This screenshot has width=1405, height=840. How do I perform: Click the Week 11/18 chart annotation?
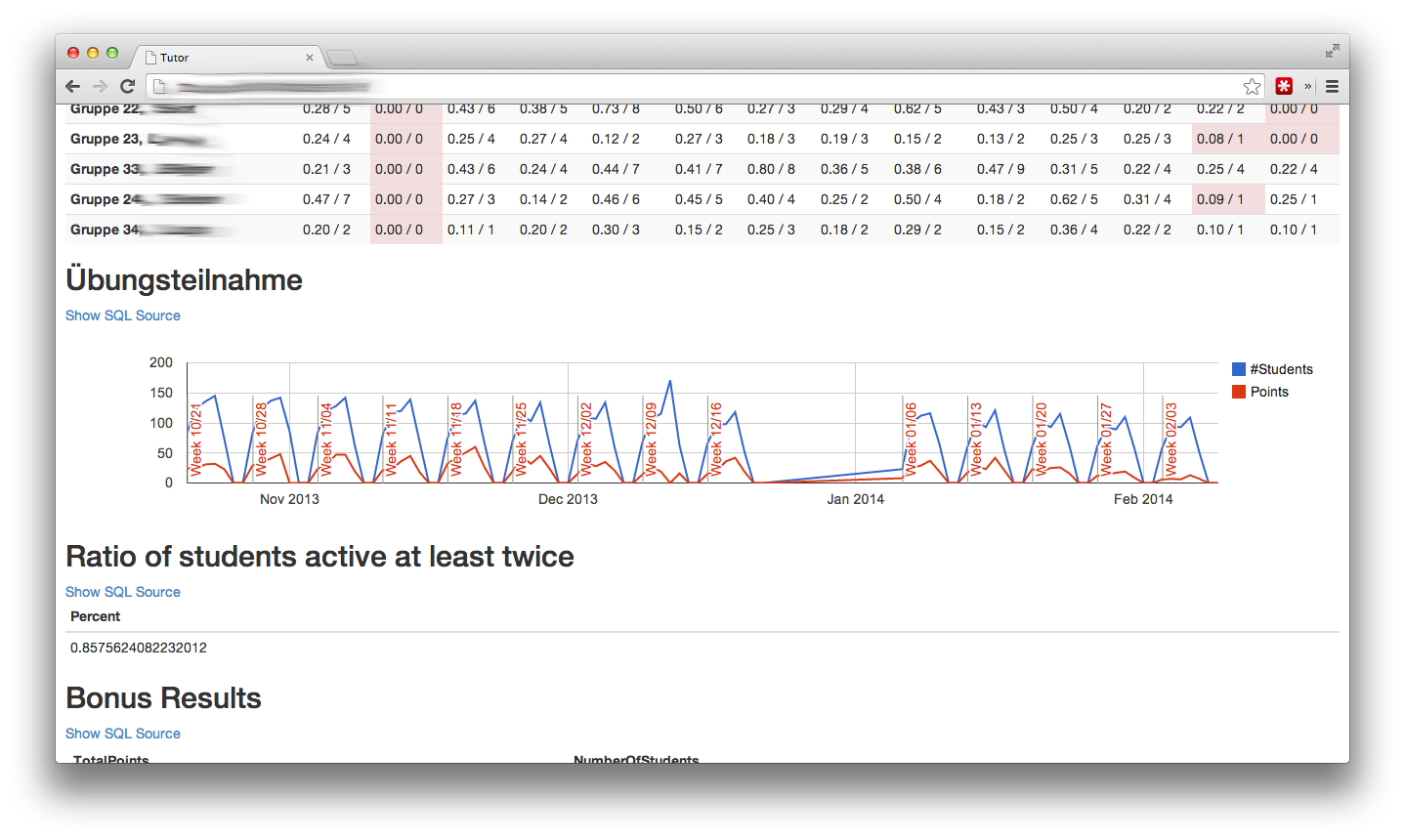click(x=455, y=440)
